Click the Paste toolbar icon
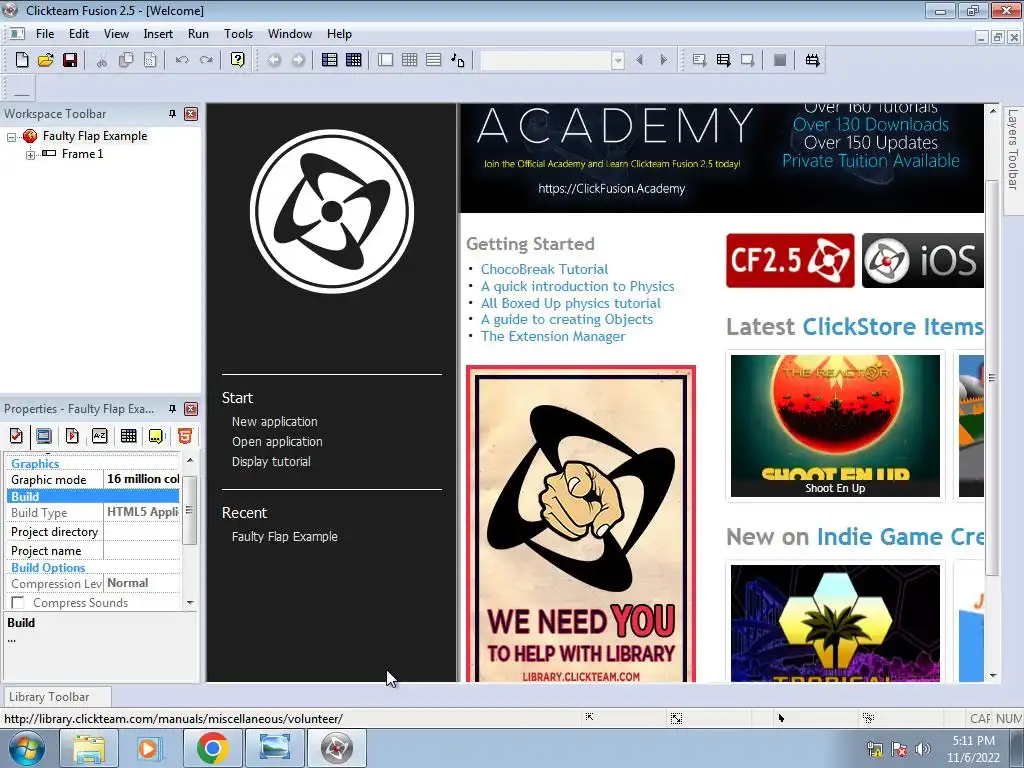The height and width of the screenshot is (768, 1024). click(150, 60)
